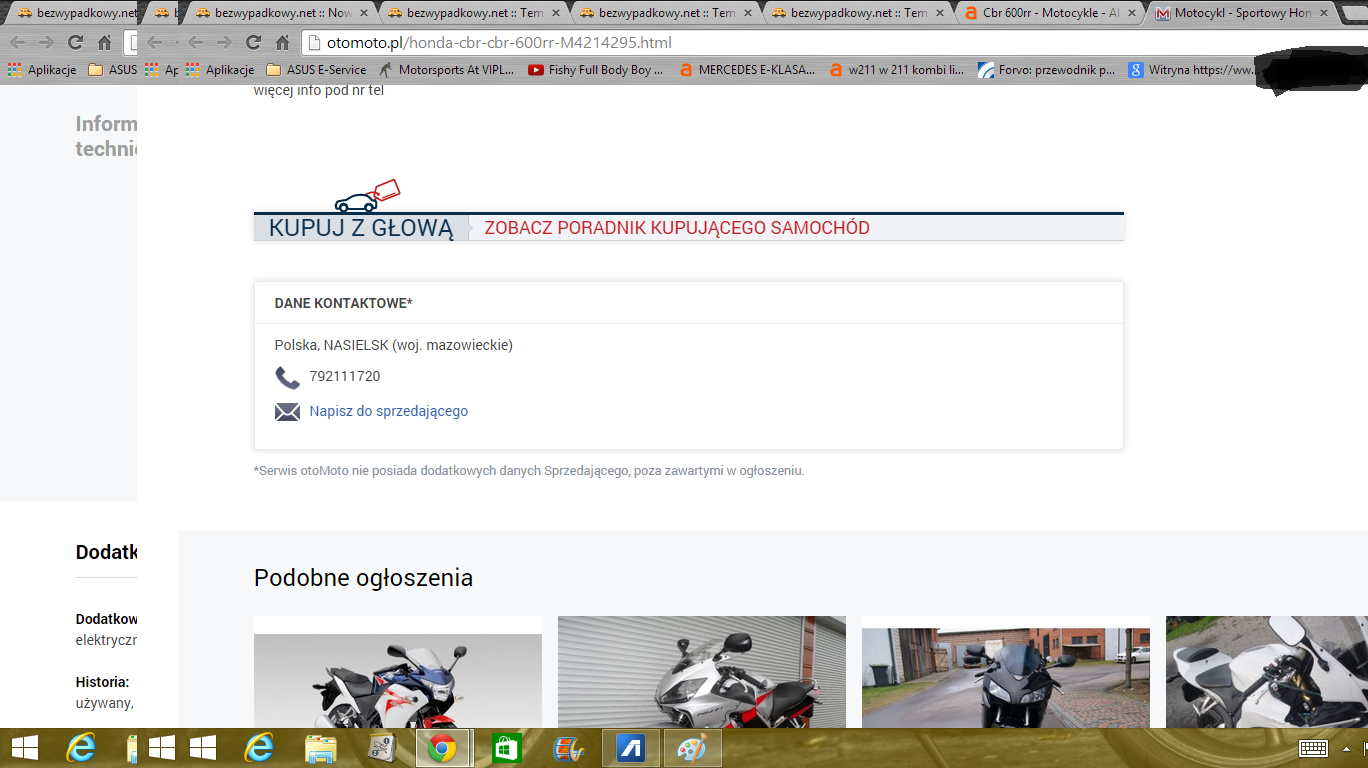Open ZOBACZ PORADNIK KUPUJĄCEGO SAMOCHÓD guide
The image size is (1368, 768).
tap(676, 228)
